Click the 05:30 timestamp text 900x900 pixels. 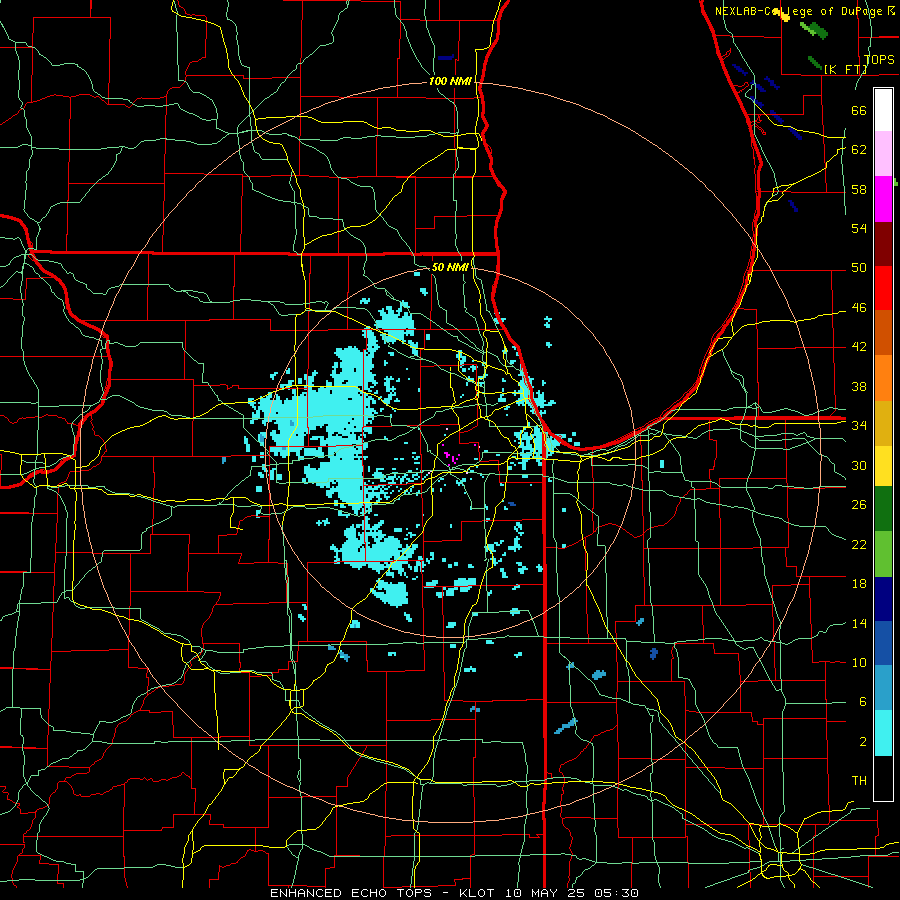(x=618, y=893)
